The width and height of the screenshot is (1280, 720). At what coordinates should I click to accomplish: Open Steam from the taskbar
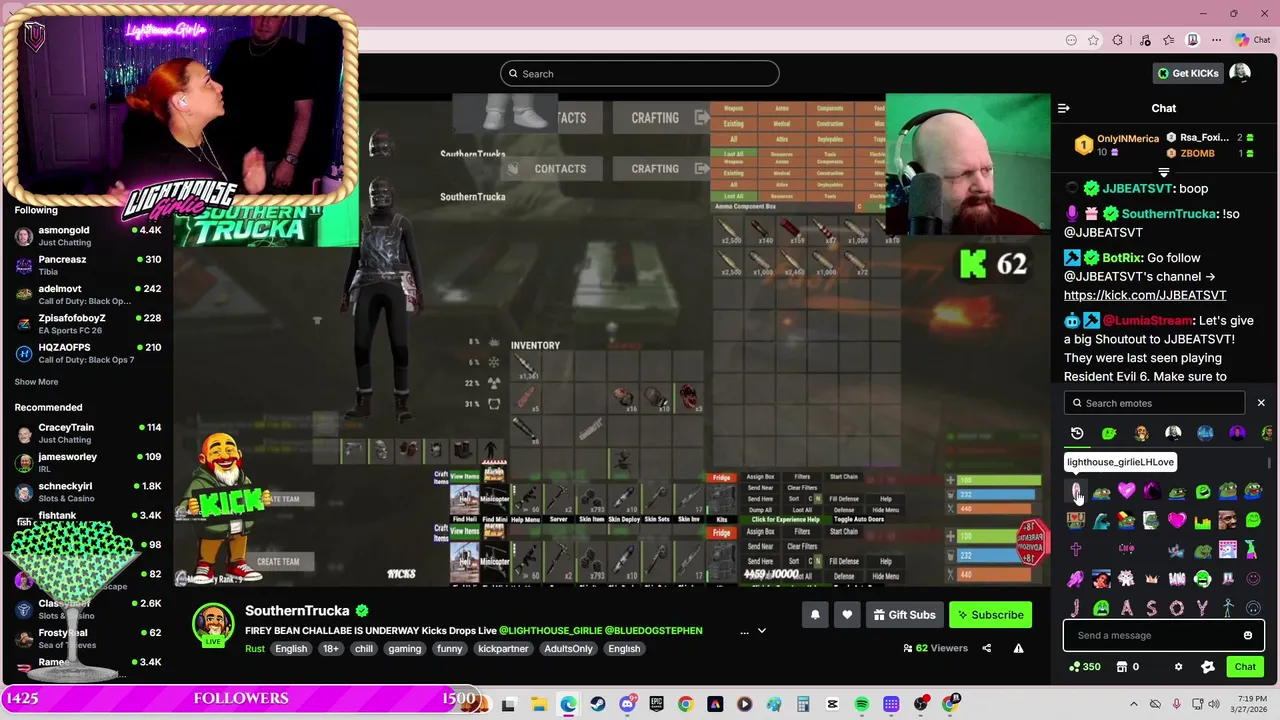(x=597, y=704)
